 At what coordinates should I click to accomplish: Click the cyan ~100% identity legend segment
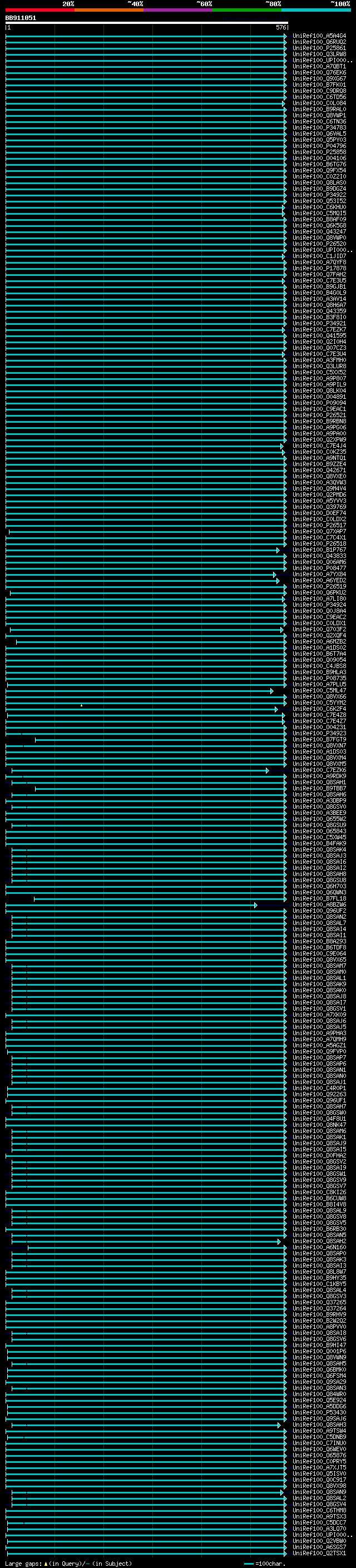316,10
